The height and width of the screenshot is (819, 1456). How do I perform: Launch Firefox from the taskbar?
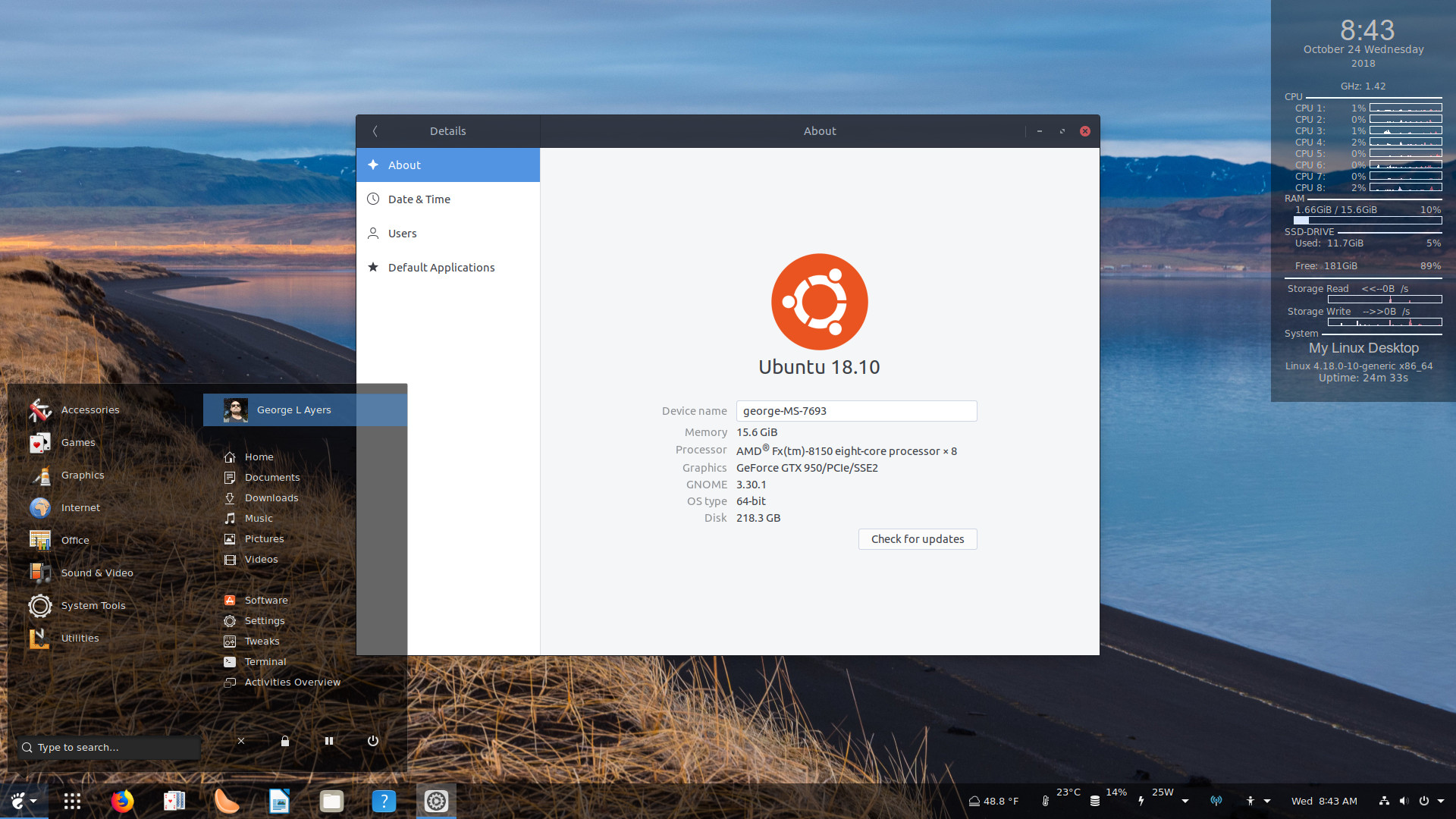coord(122,801)
